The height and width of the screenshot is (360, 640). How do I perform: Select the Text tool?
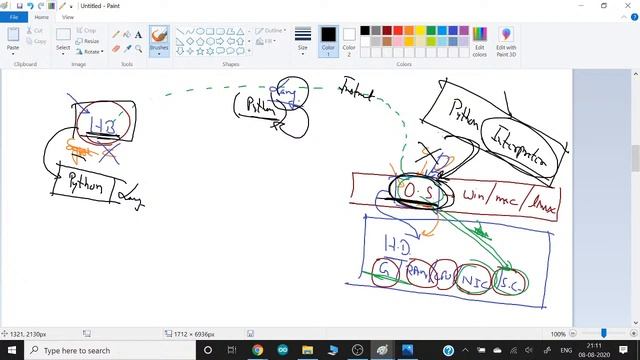[x=138, y=35]
